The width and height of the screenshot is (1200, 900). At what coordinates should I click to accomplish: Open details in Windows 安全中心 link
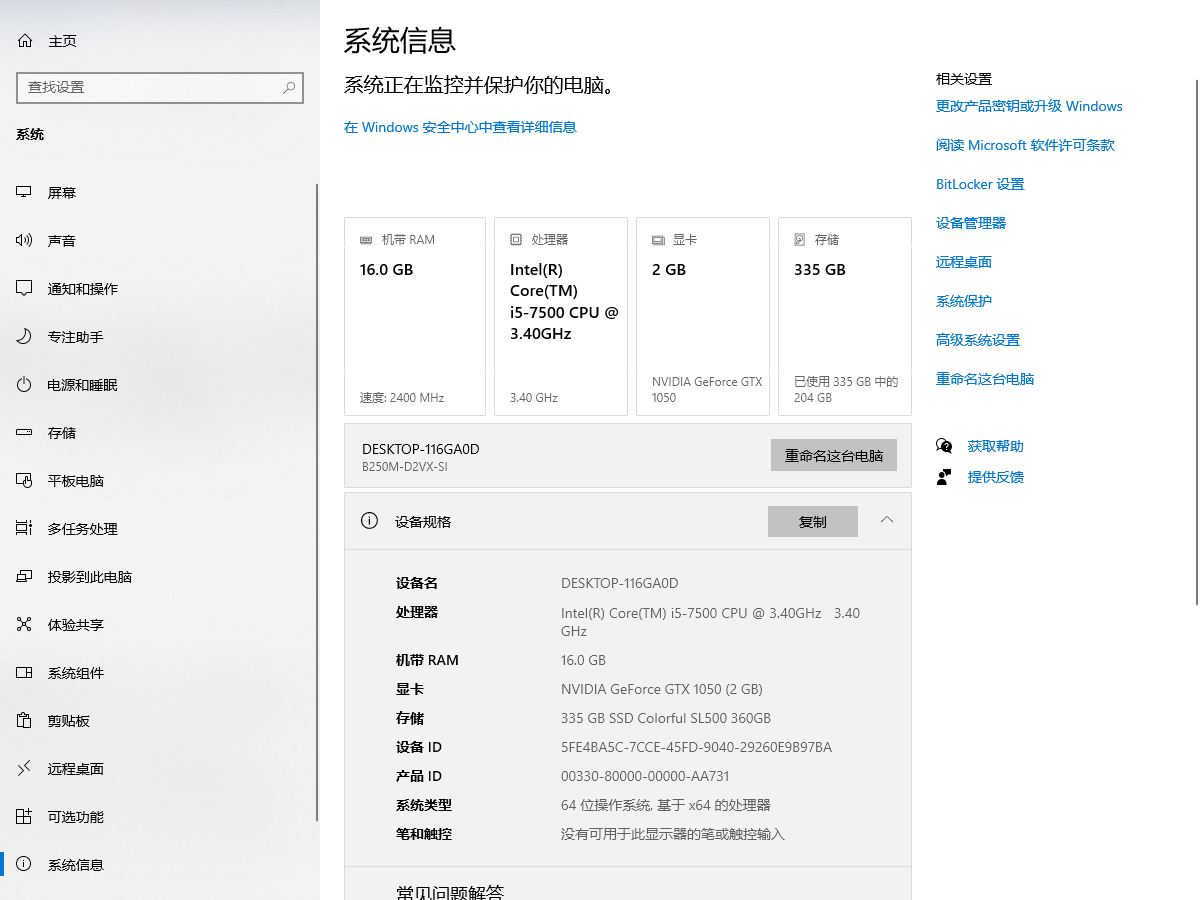[x=460, y=127]
